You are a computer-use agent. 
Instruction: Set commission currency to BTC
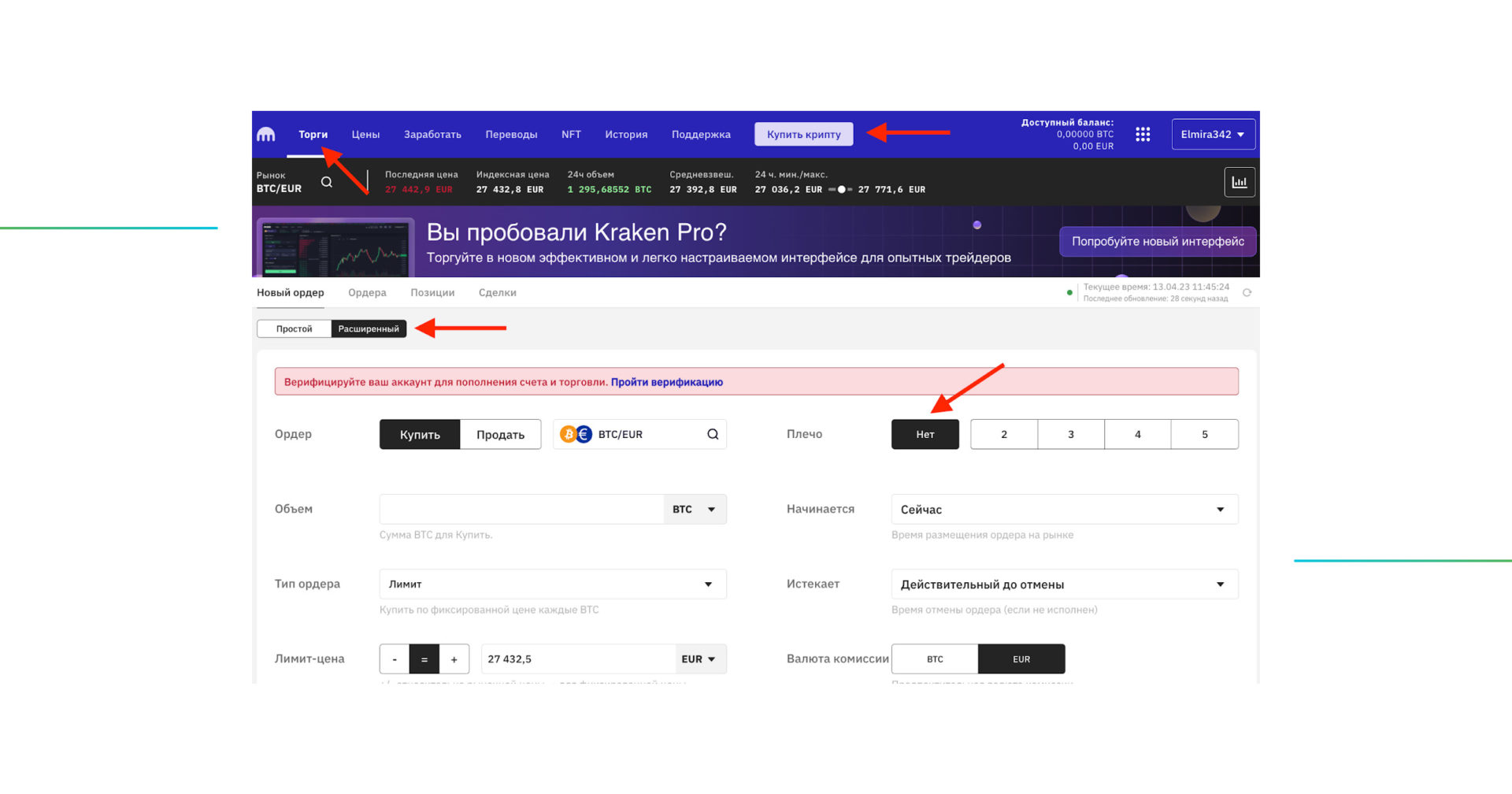click(934, 659)
